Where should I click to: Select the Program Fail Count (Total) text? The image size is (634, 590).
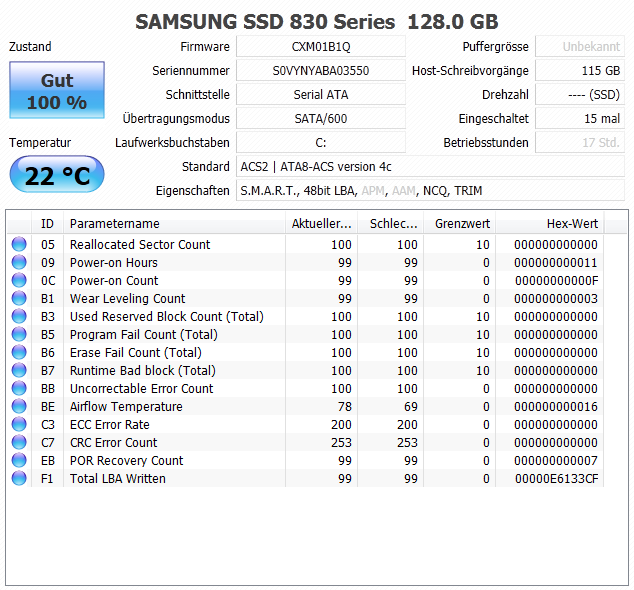point(144,334)
